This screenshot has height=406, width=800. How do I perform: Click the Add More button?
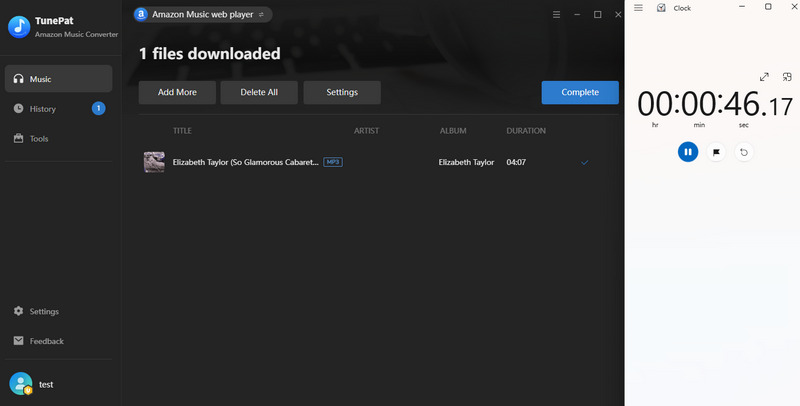pos(177,92)
